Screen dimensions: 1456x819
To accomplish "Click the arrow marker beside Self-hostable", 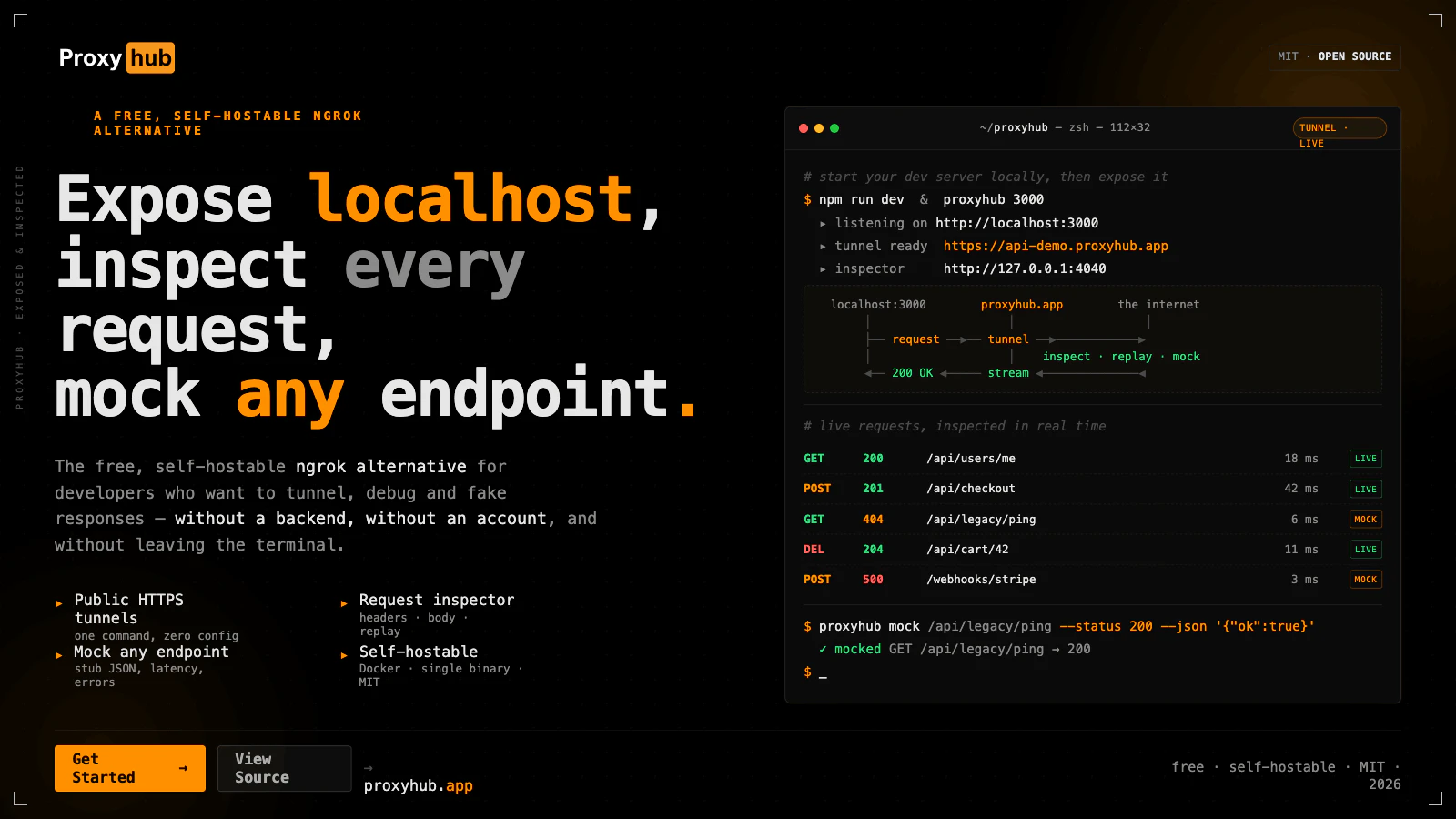I will [344, 653].
